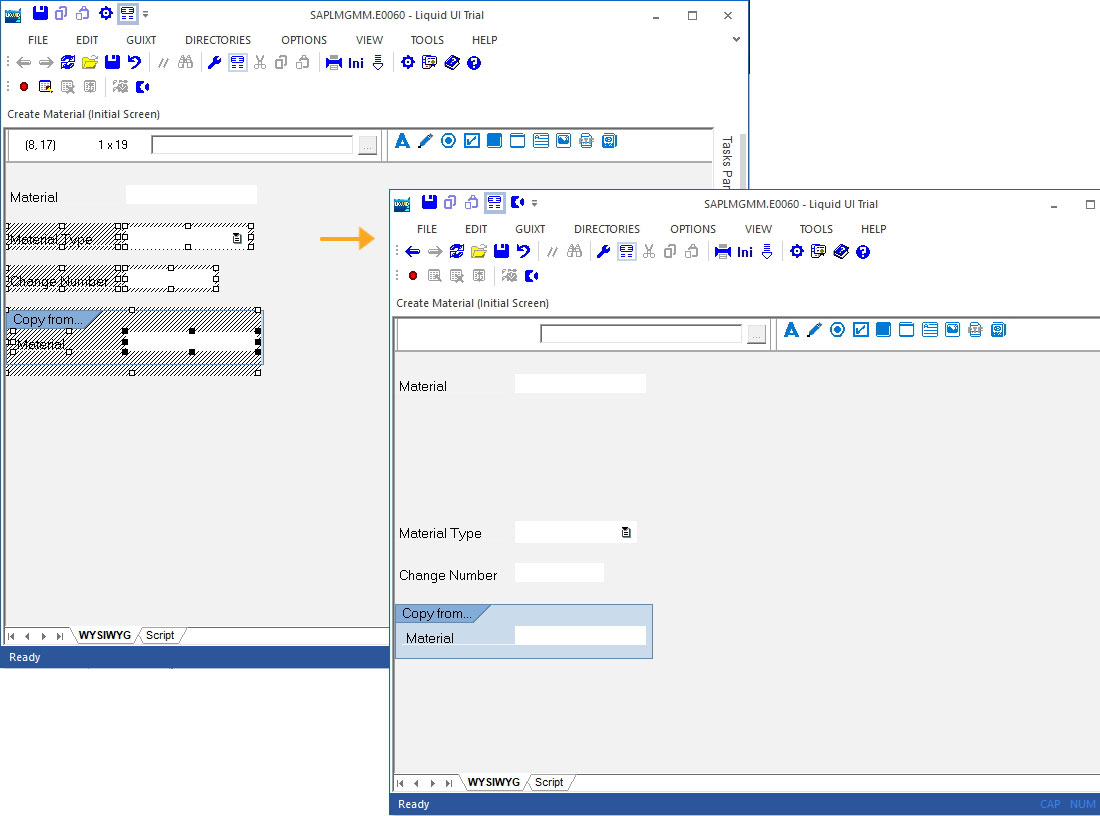
Task: Click the chevron at the right end of the back window menu bar
Action: 736,39
